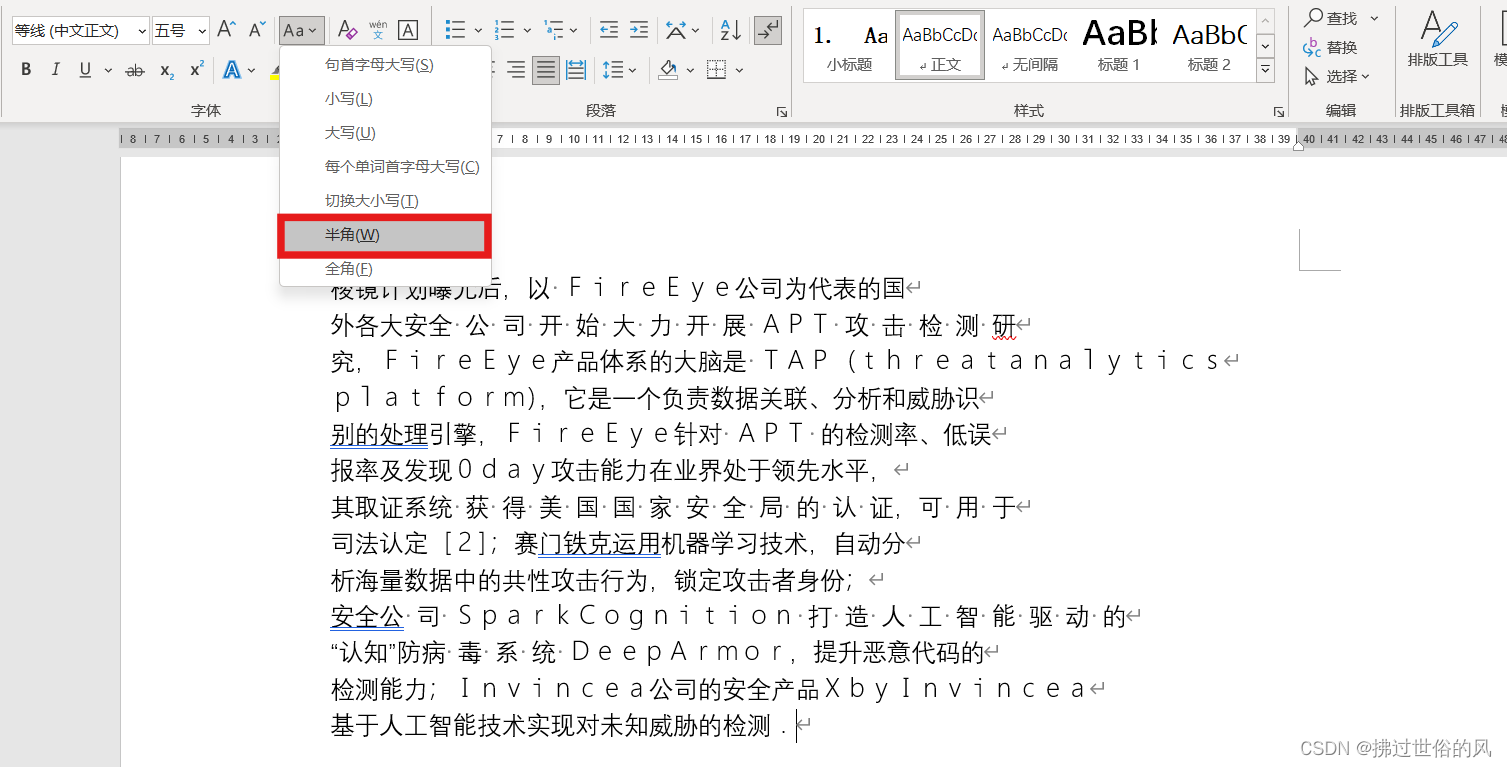
Task: Choose 半角(W) half-width option
Action: [x=385, y=235]
